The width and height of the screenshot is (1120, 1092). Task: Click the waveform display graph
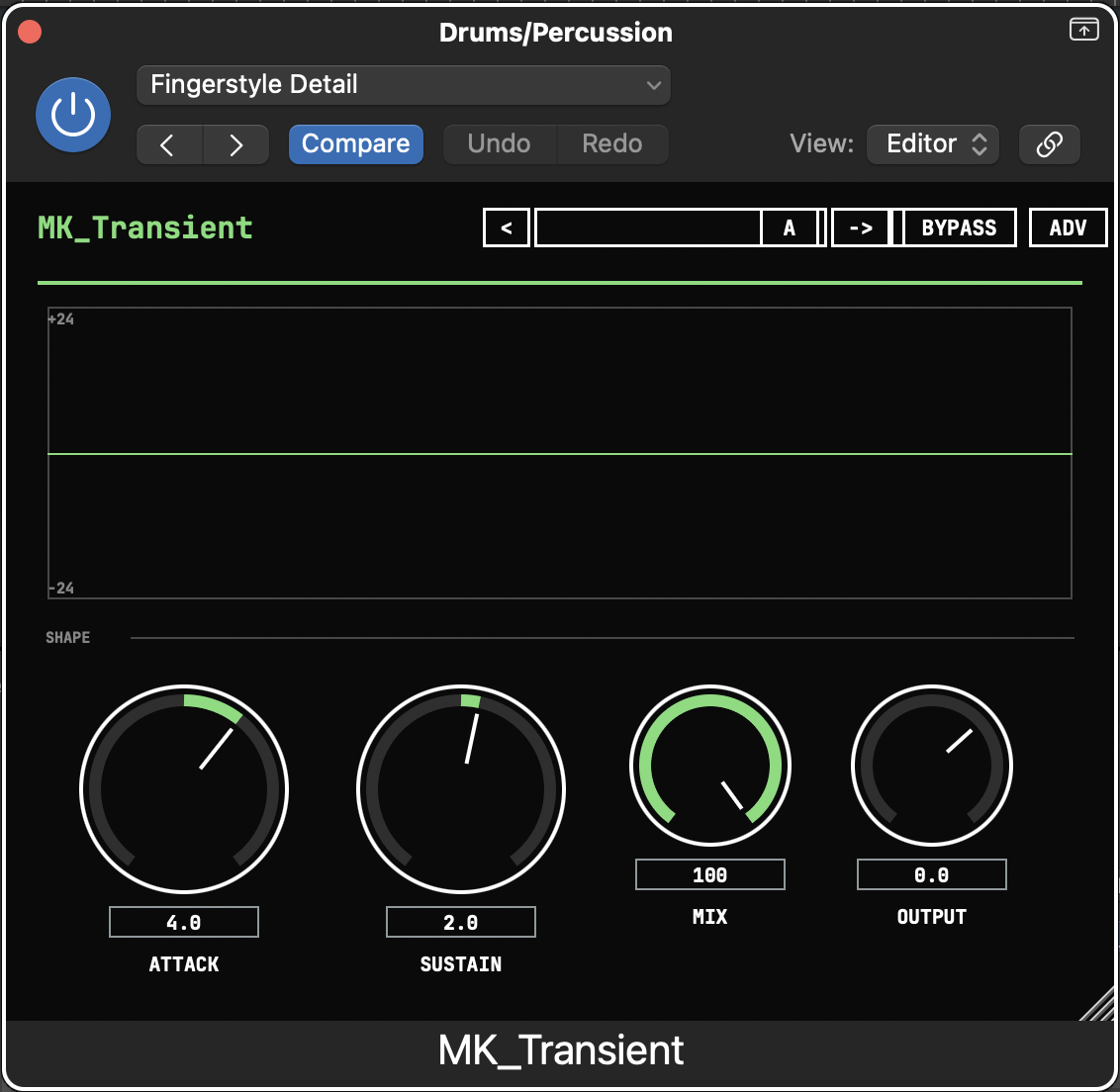[x=559, y=453]
